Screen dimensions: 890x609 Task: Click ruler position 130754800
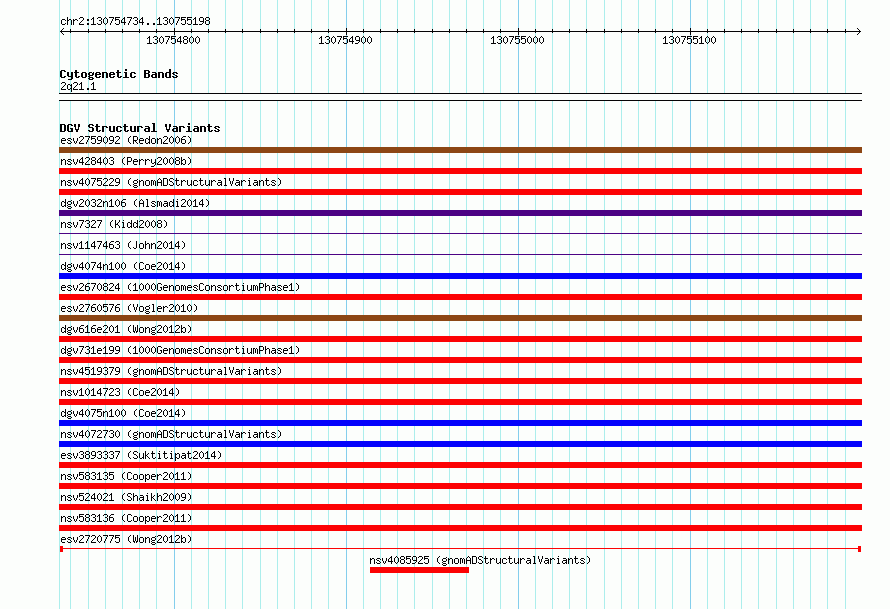click(x=173, y=40)
